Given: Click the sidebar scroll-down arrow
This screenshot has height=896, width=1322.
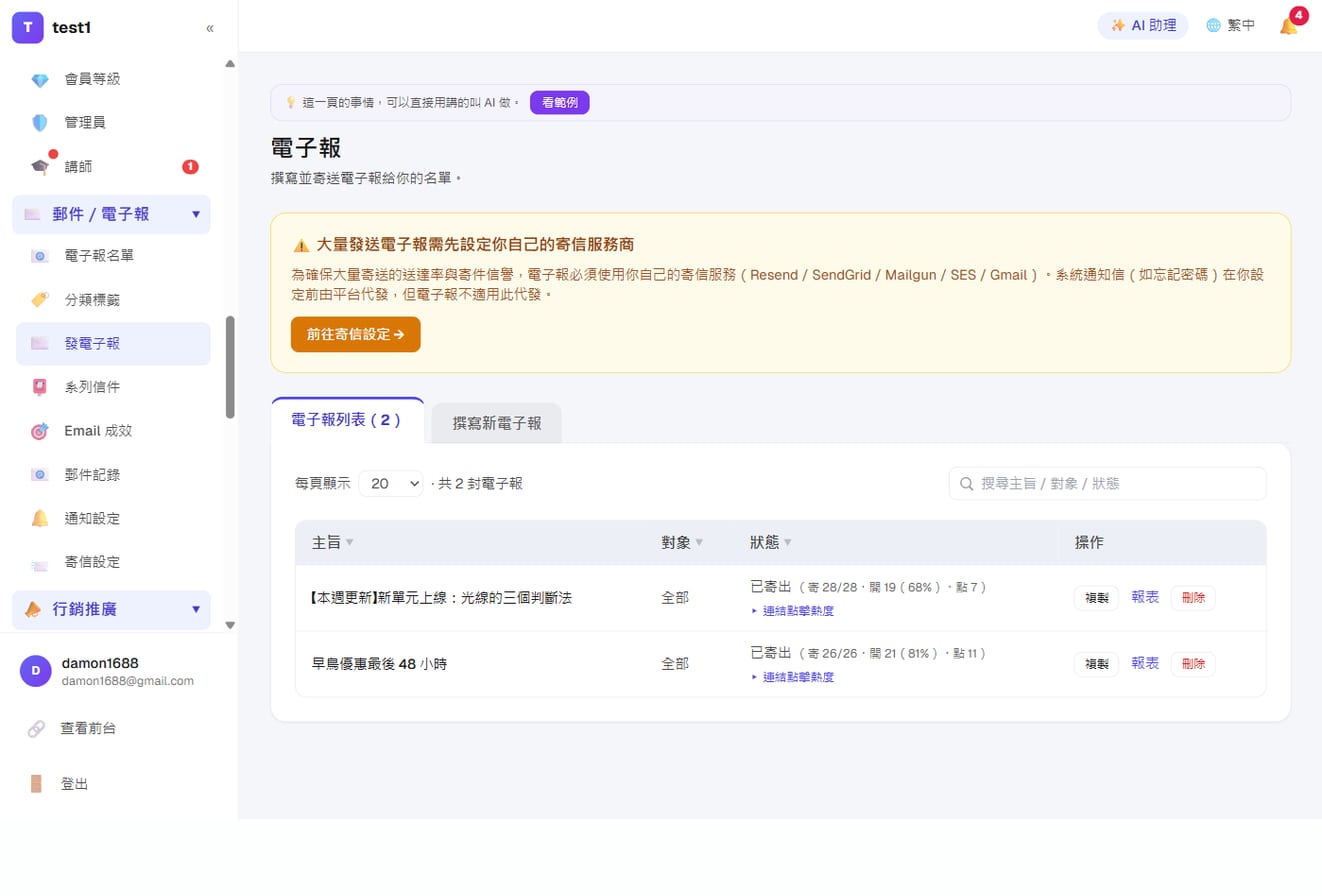Looking at the screenshot, I should [230, 625].
